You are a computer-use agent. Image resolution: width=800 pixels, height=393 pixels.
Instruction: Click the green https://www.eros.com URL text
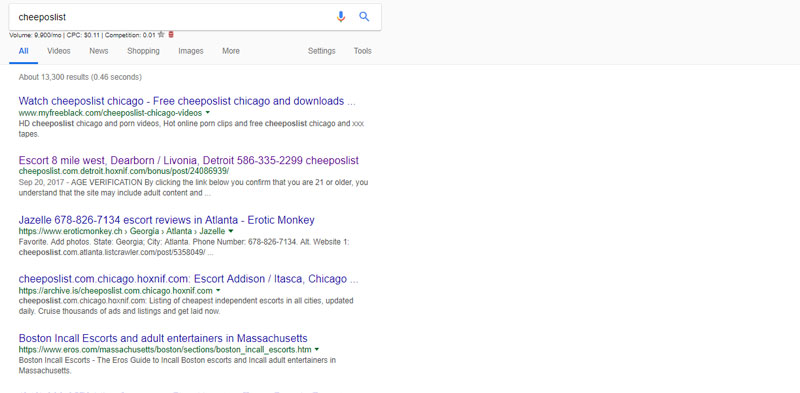tap(165, 350)
